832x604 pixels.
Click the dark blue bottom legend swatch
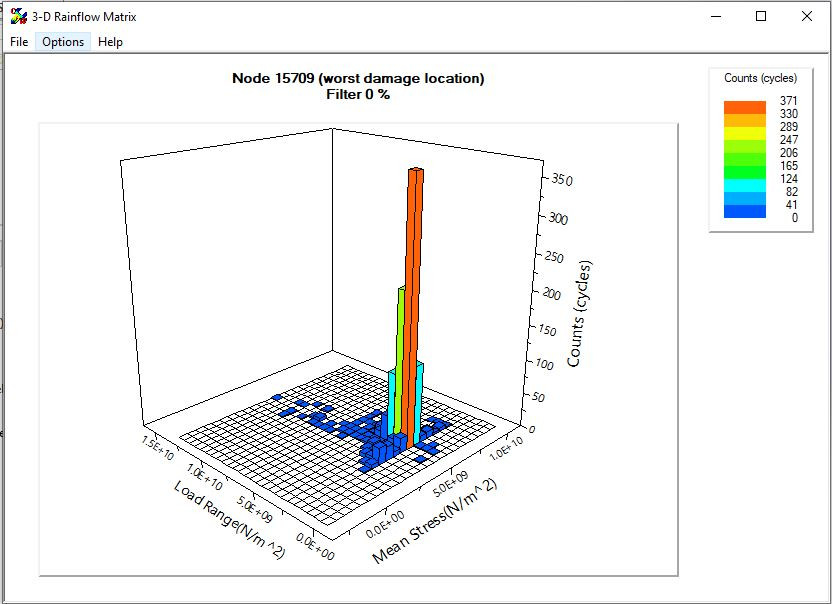[x=744, y=211]
